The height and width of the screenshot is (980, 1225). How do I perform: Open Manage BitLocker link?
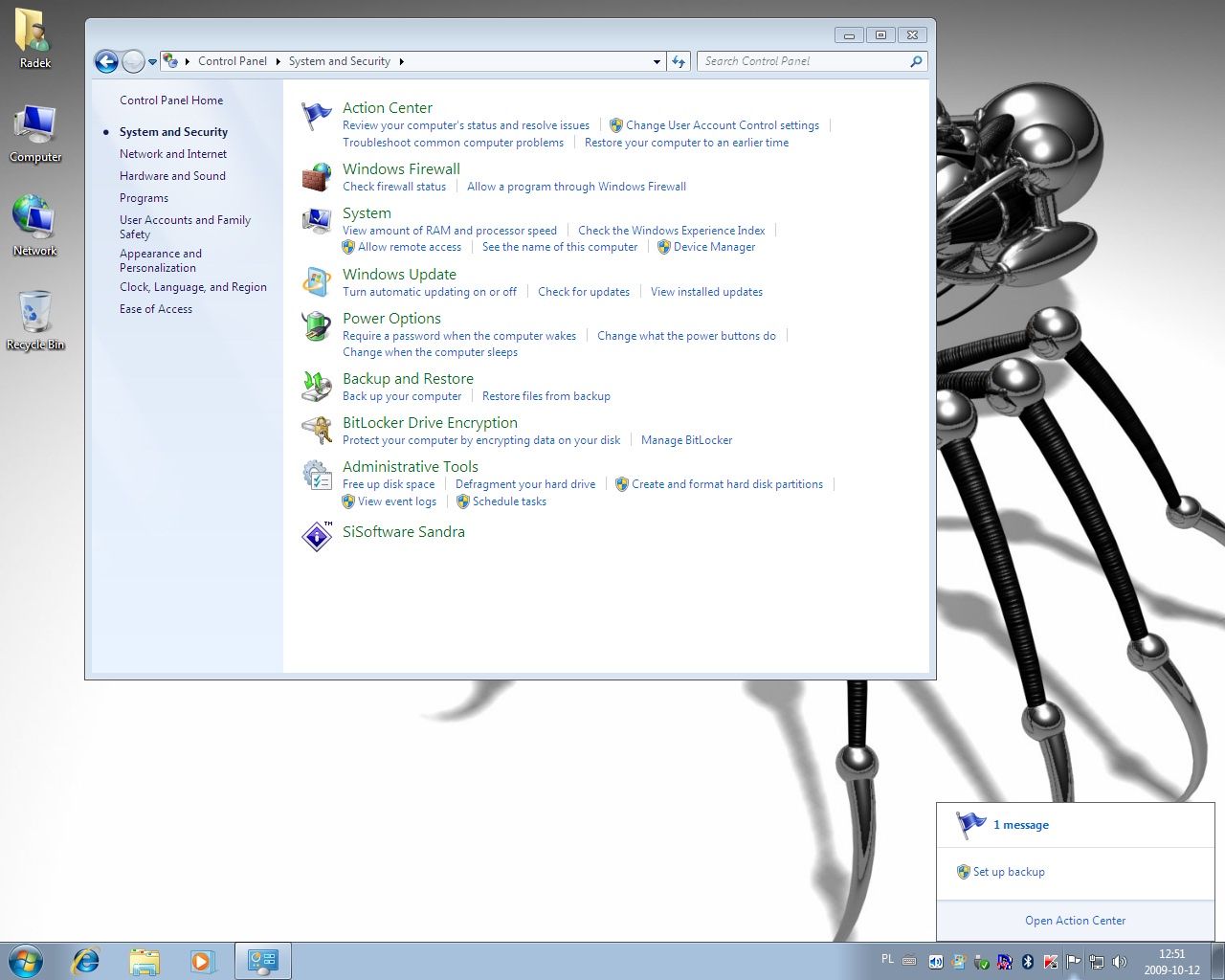686,440
